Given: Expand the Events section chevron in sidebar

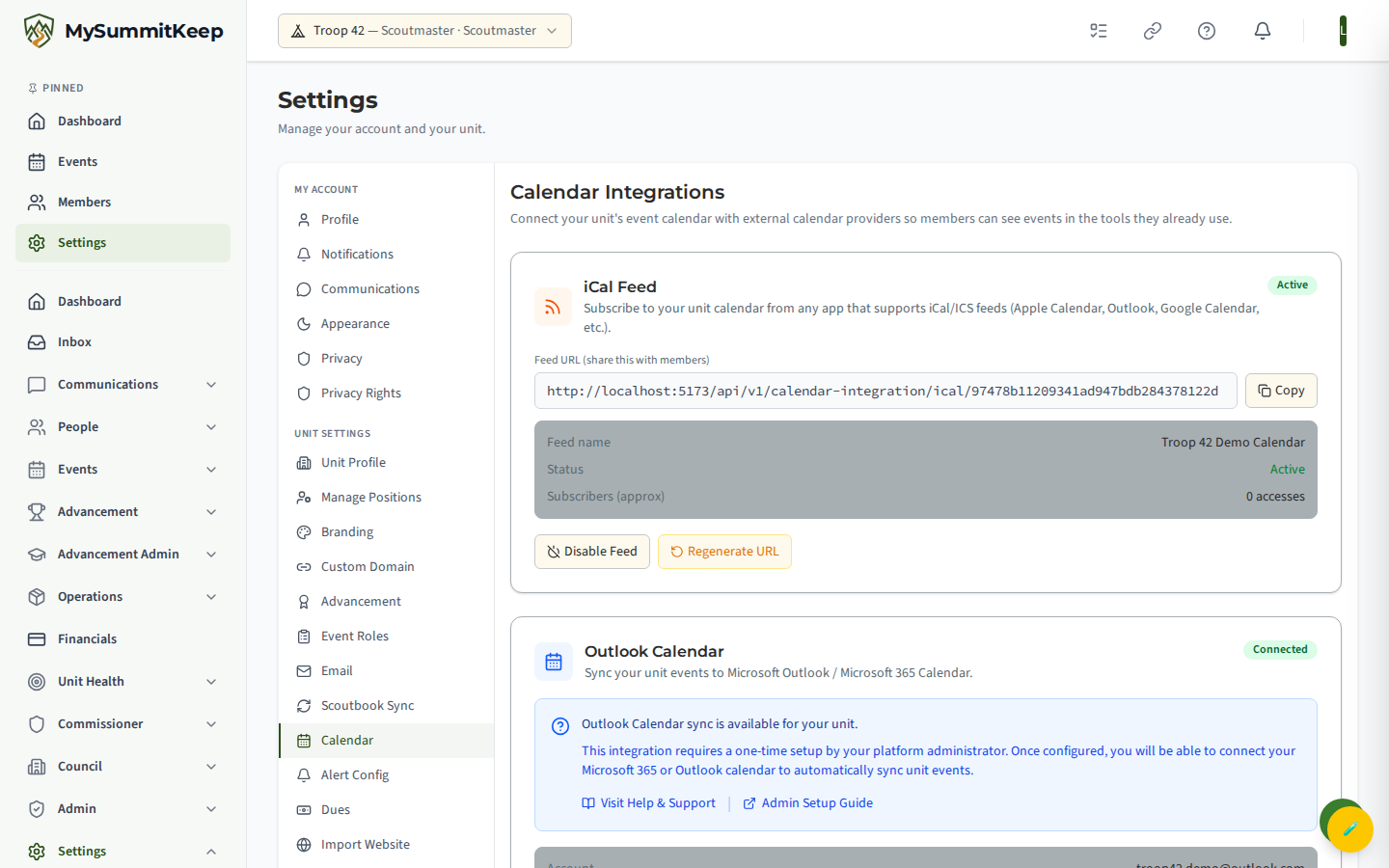Looking at the screenshot, I should point(211,470).
